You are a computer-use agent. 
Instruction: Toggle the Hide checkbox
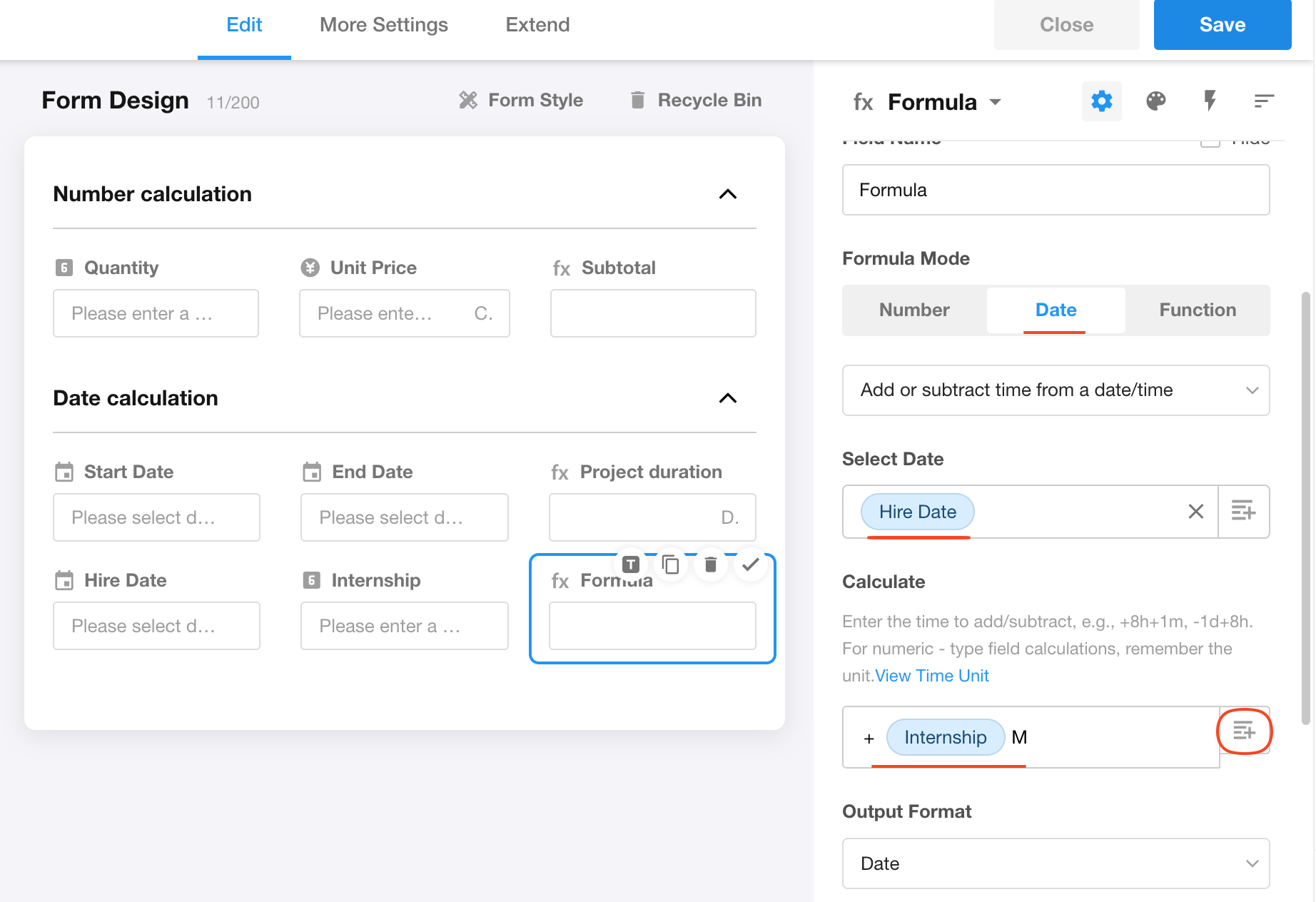(x=1210, y=141)
